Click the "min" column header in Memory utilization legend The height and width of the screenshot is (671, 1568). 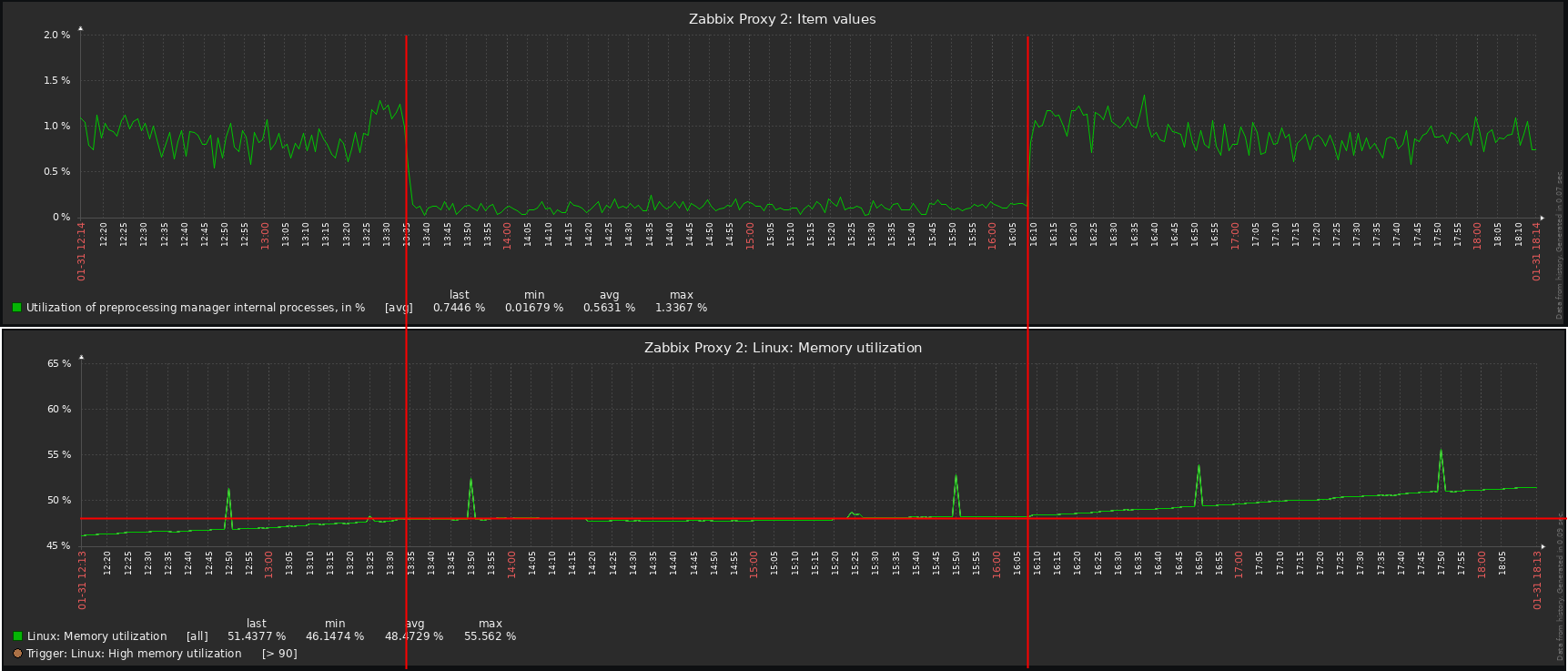(x=335, y=624)
